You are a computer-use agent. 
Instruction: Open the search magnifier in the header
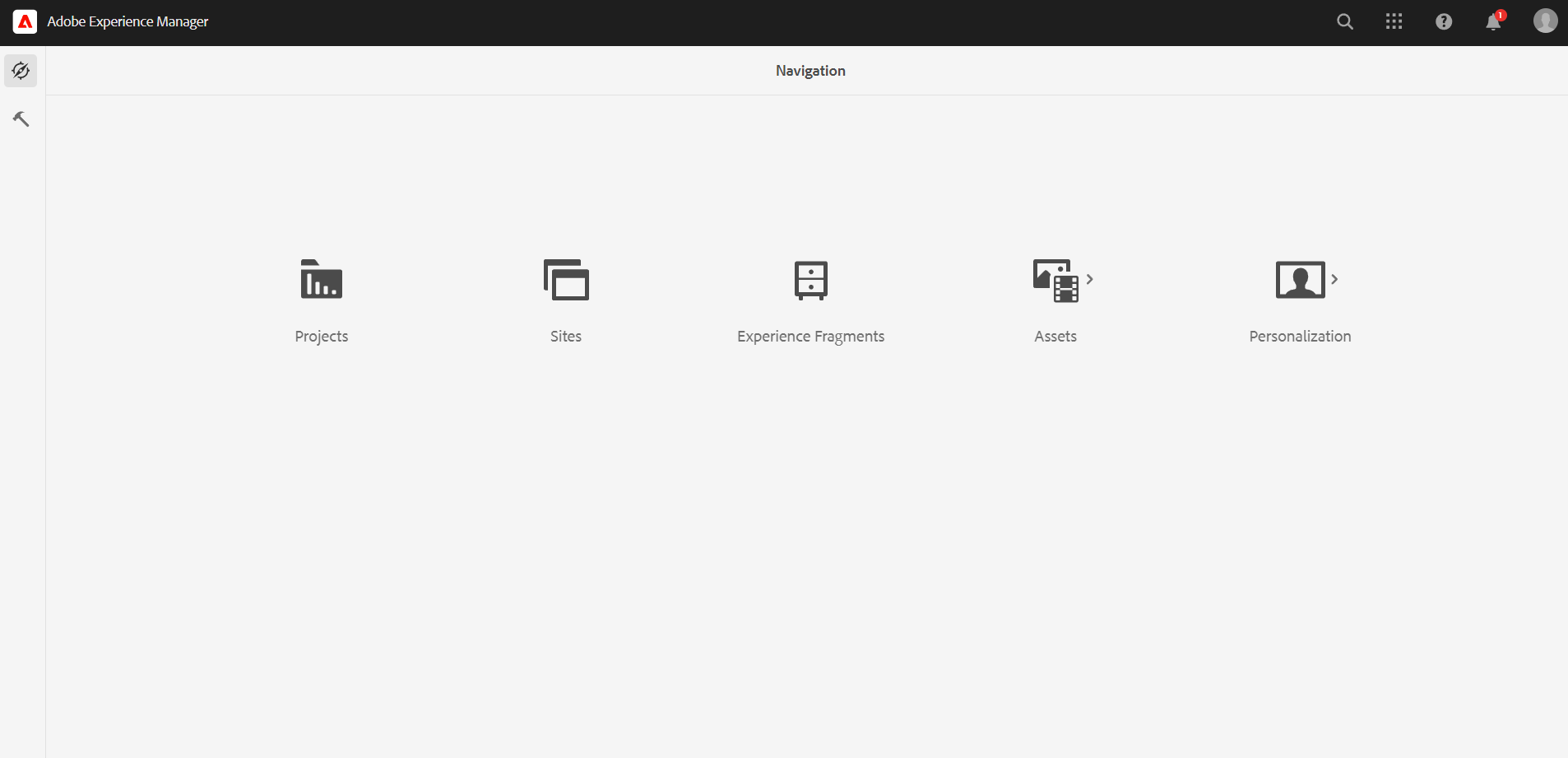point(1345,22)
